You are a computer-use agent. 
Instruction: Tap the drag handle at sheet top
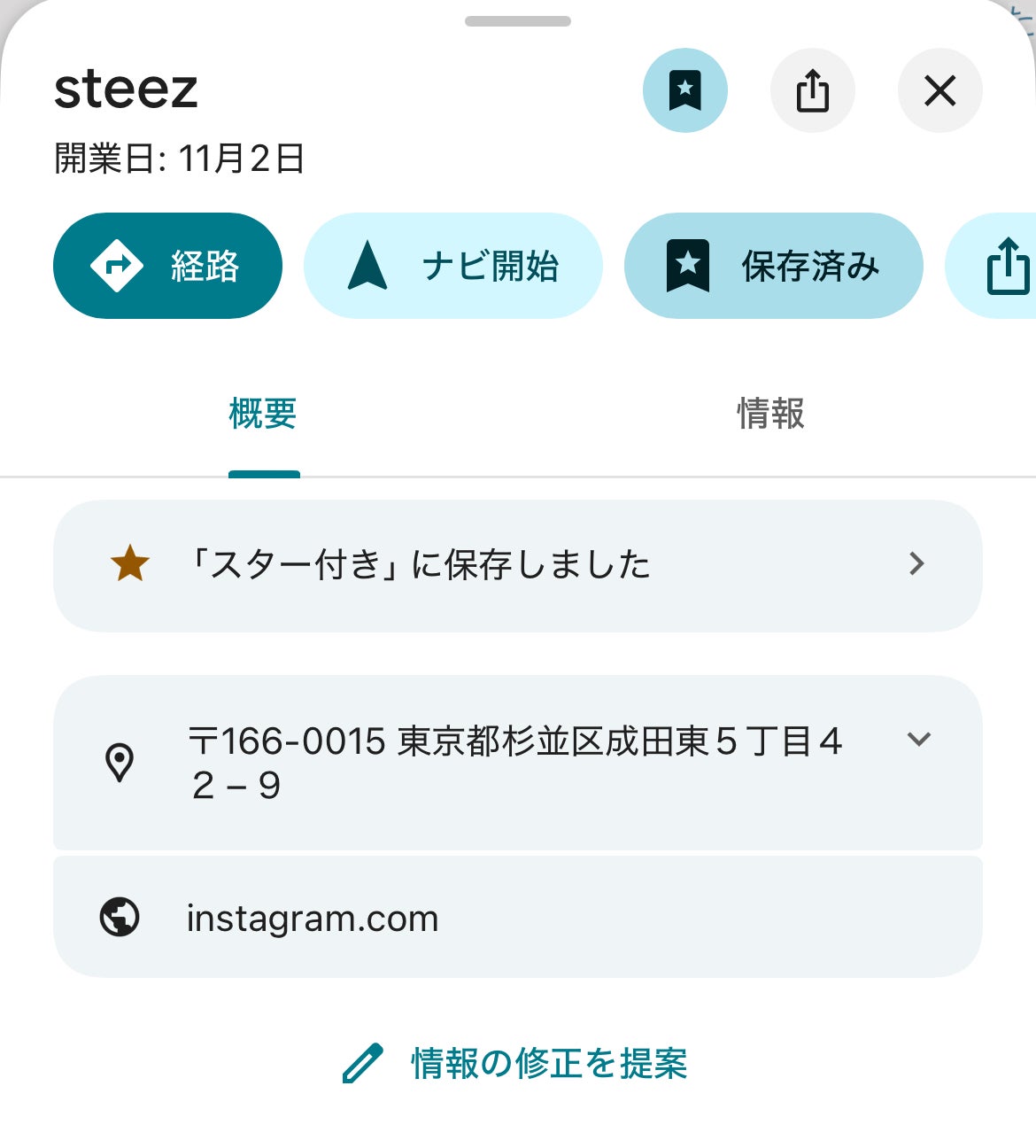click(x=518, y=21)
